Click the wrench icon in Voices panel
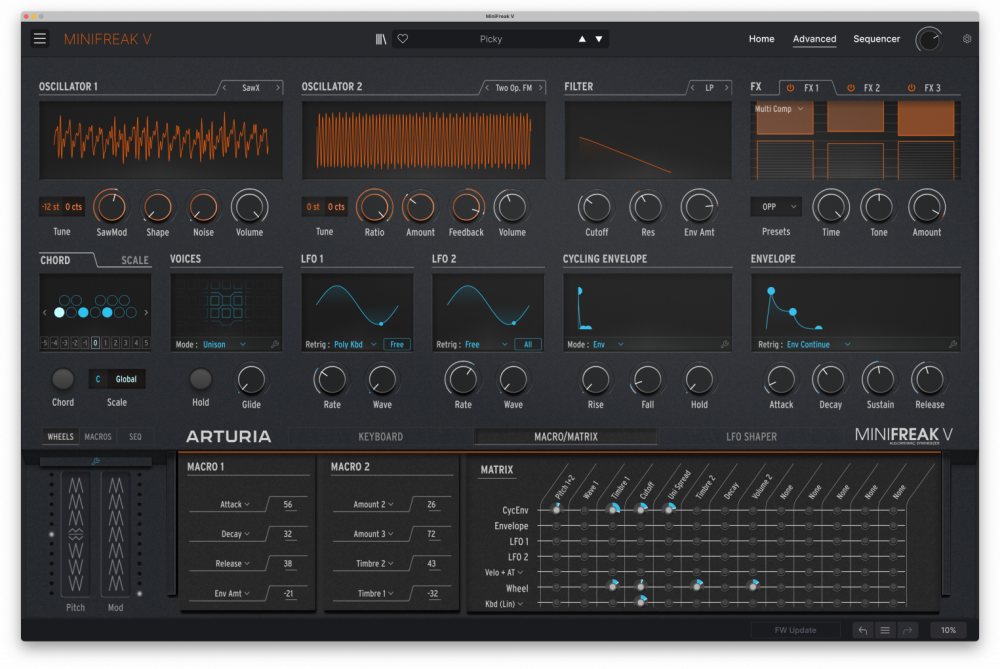The width and height of the screenshot is (1000, 669). (274, 344)
